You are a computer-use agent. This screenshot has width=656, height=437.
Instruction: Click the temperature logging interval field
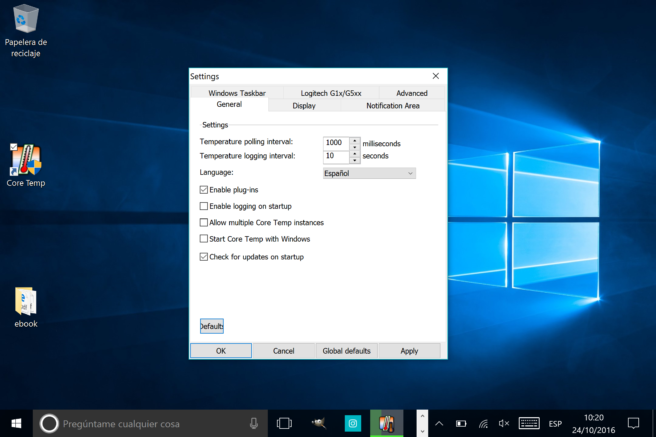(x=334, y=156)
